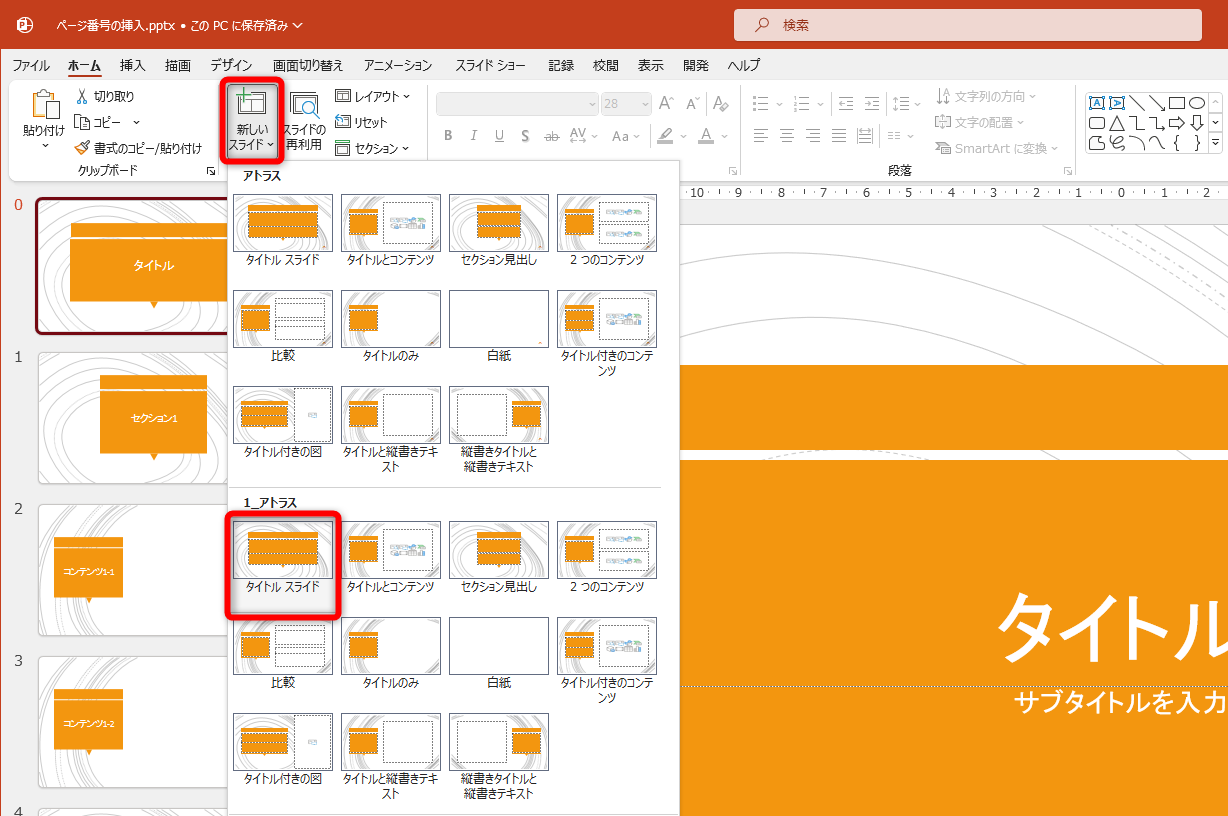Click the Align Text (文字の配置) button
The width and height of the screenshot is (1228, 816).
980,122
